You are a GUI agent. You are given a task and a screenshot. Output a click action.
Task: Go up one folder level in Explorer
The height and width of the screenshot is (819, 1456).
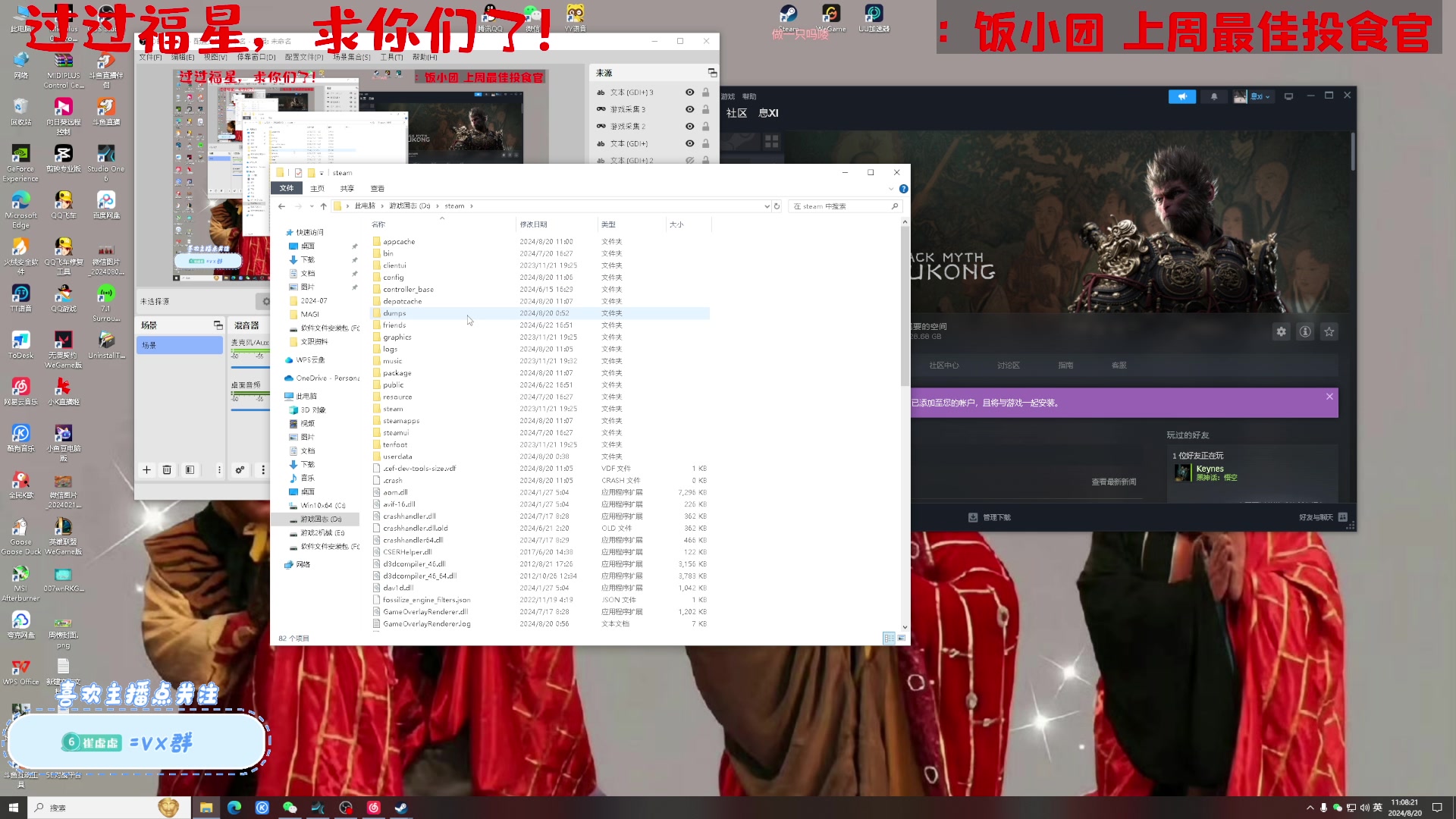click(x=323, y=206)
